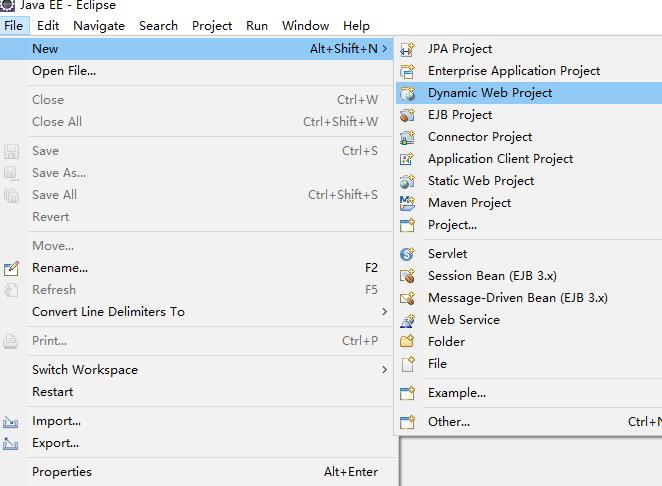The image size is (662, 486).
Task: Click the Web Service icon
Action: (x=407, y=320)
